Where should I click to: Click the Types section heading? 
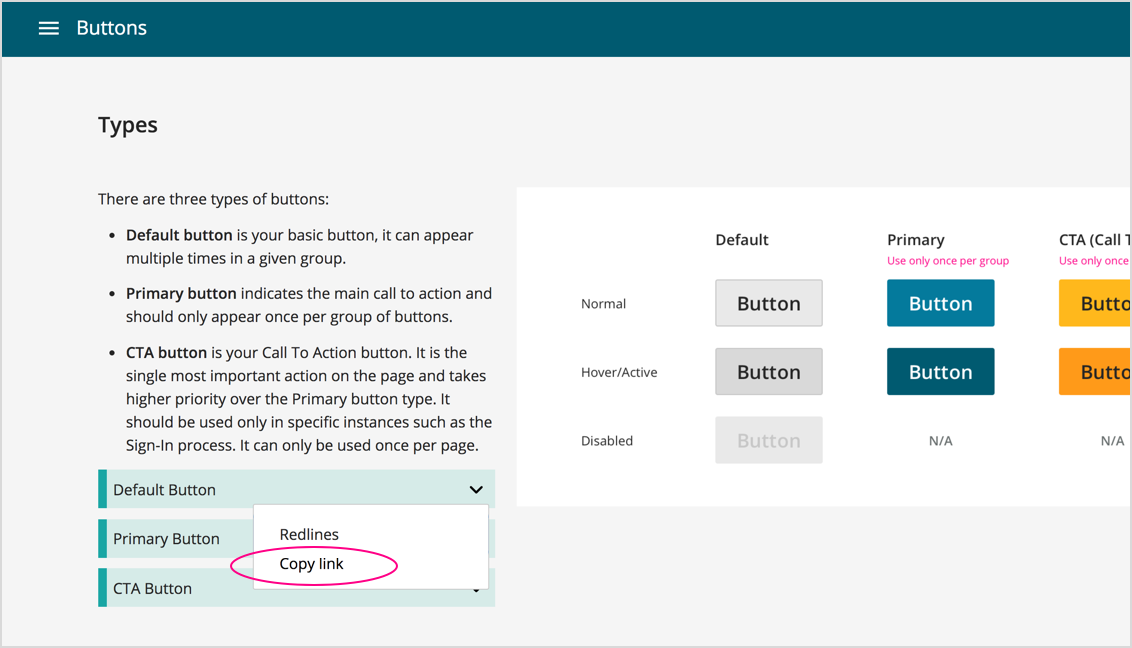click(x=128, y=125)
